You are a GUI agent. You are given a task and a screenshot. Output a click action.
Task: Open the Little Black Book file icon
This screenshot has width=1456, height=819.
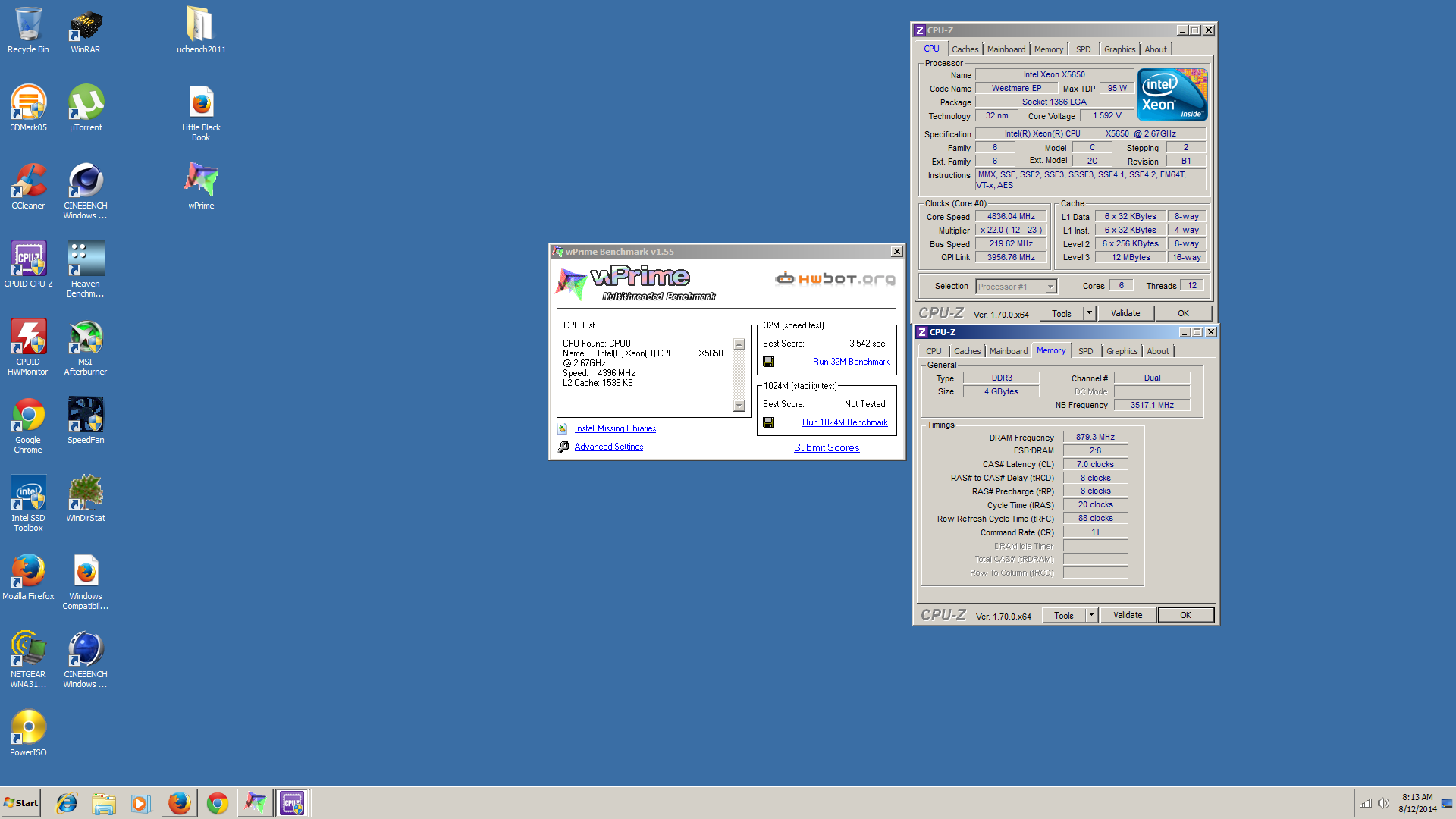201,113
